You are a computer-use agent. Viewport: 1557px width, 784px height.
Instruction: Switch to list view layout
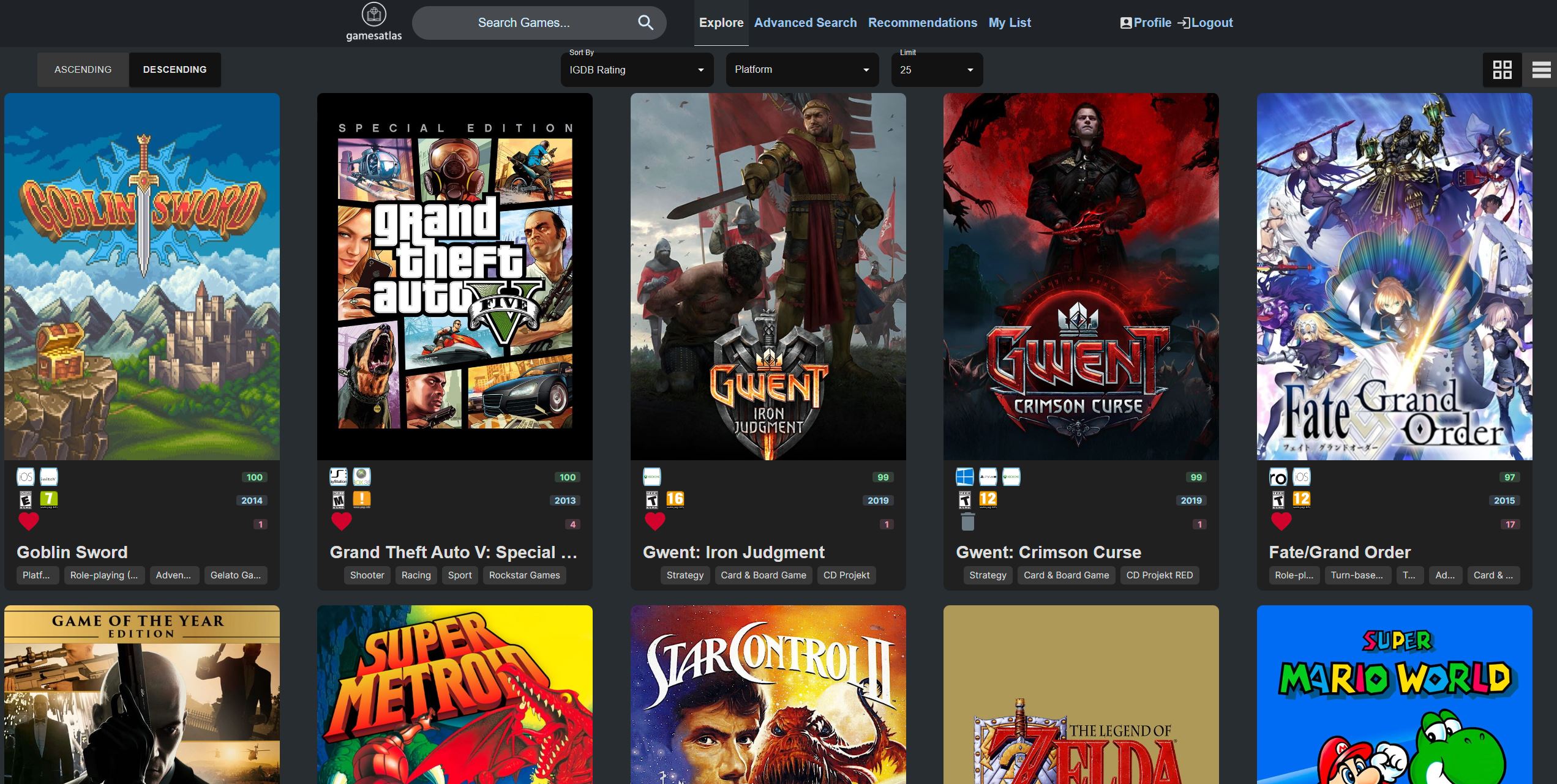point(1541,70)
